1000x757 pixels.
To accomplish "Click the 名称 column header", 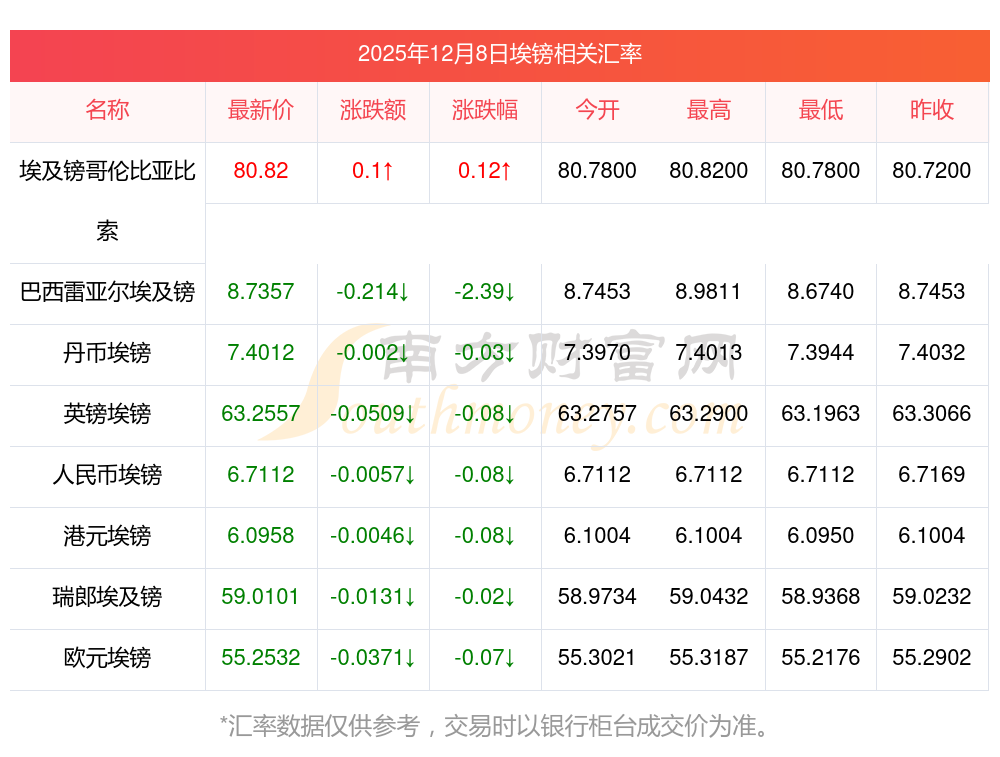I will click(107, 111).
